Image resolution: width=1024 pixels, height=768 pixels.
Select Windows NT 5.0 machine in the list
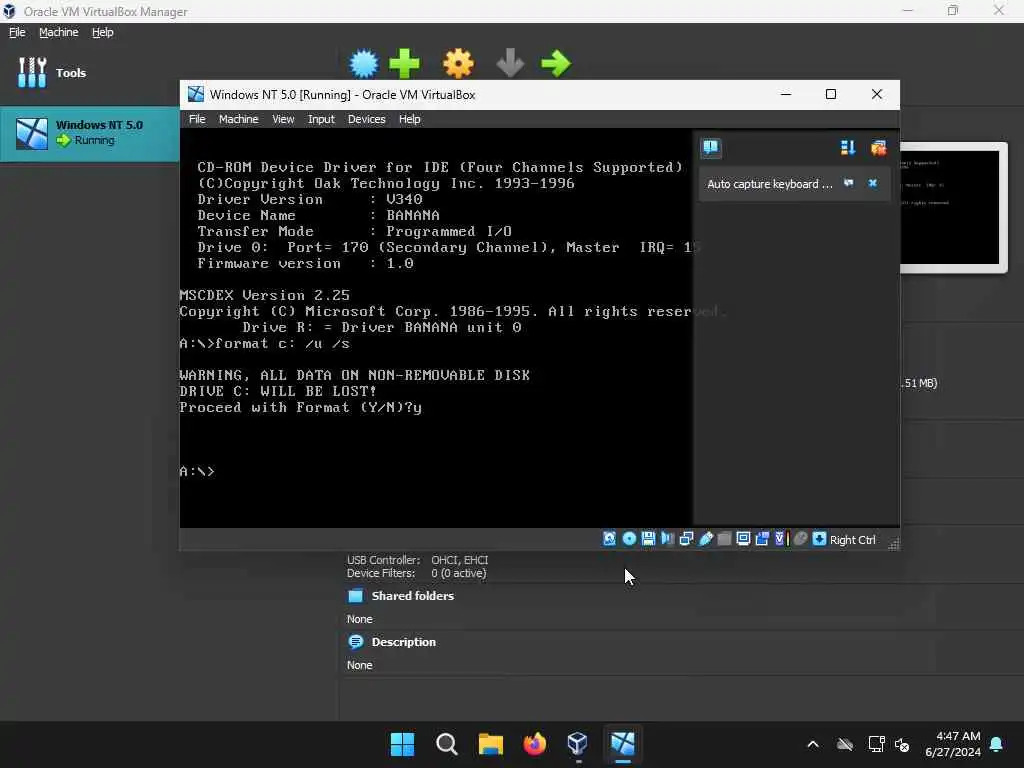click(89, 133)
